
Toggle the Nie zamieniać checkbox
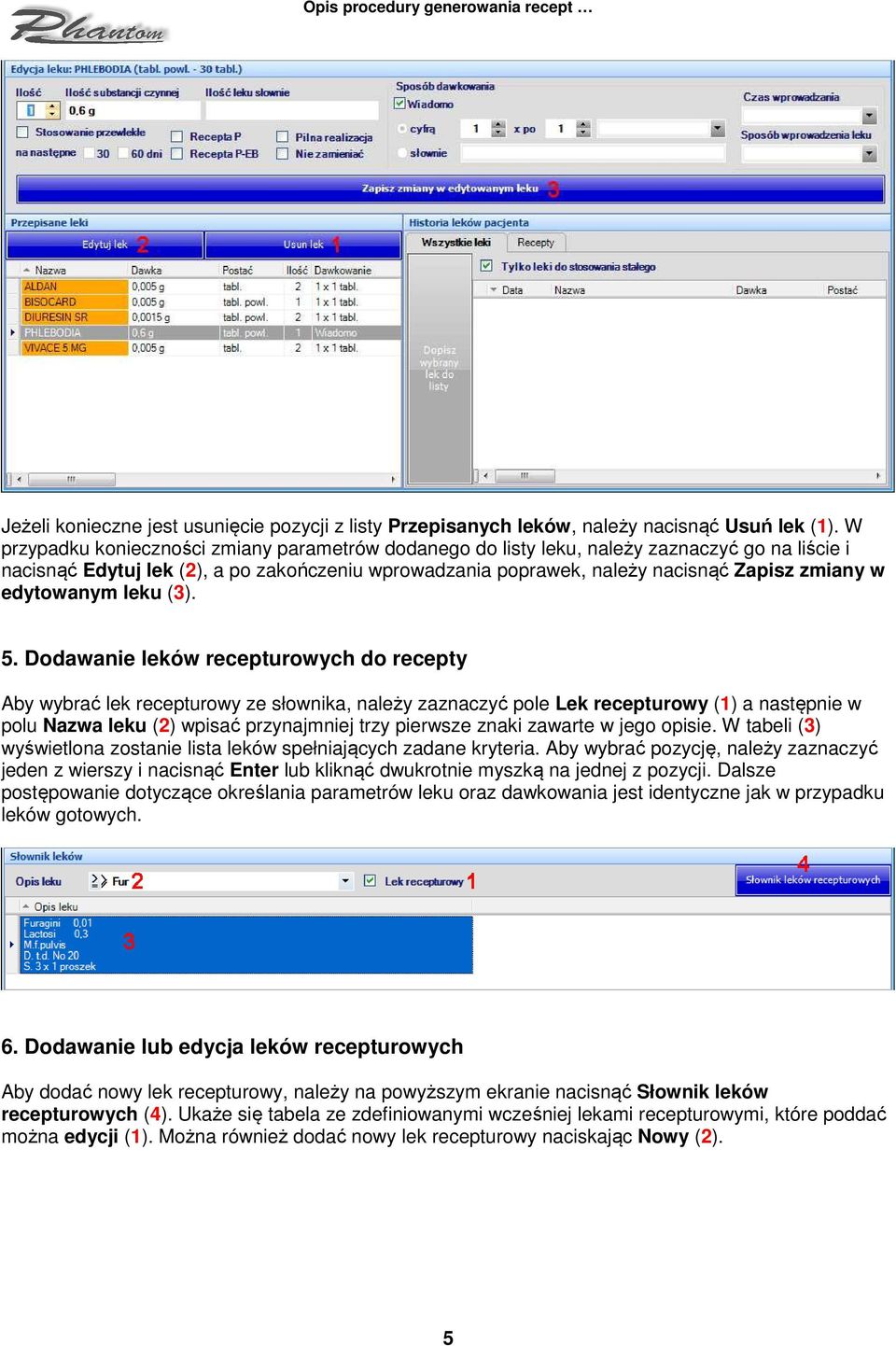pyautogui.click(x=282, y=153)
